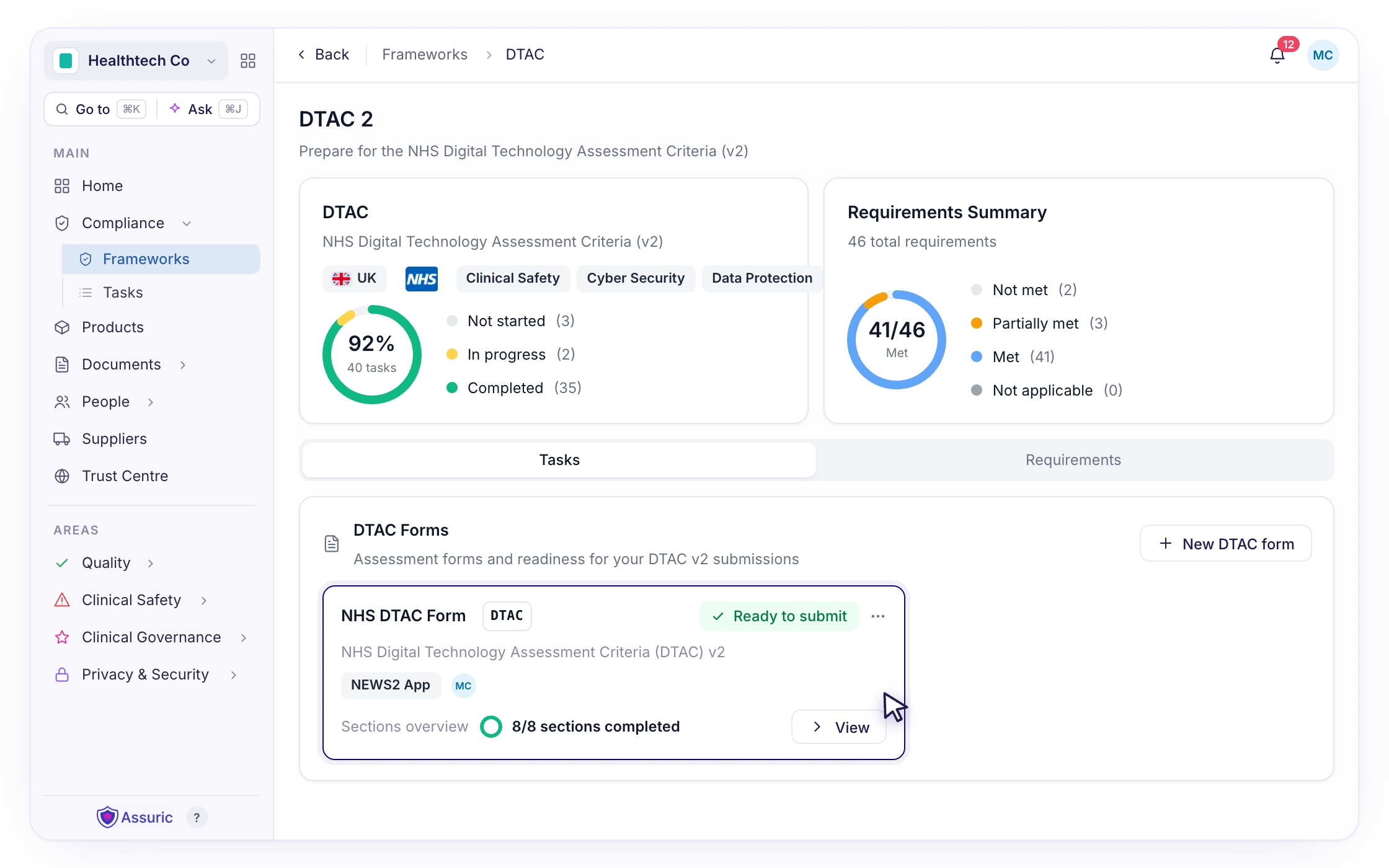The height and width of the screenshot is (868, 1389).
Task: Expand the Privacy & Security chevron
Action: pyautogui.click(x=234, y=675)
